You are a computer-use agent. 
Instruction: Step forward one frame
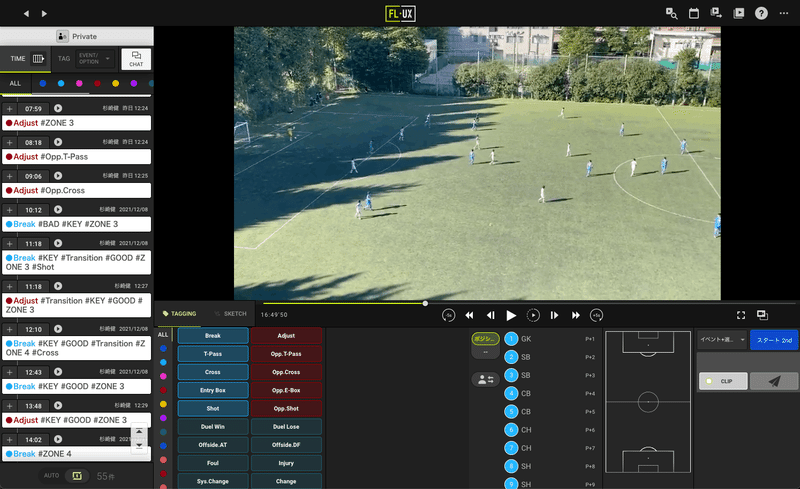coord(554,315)
